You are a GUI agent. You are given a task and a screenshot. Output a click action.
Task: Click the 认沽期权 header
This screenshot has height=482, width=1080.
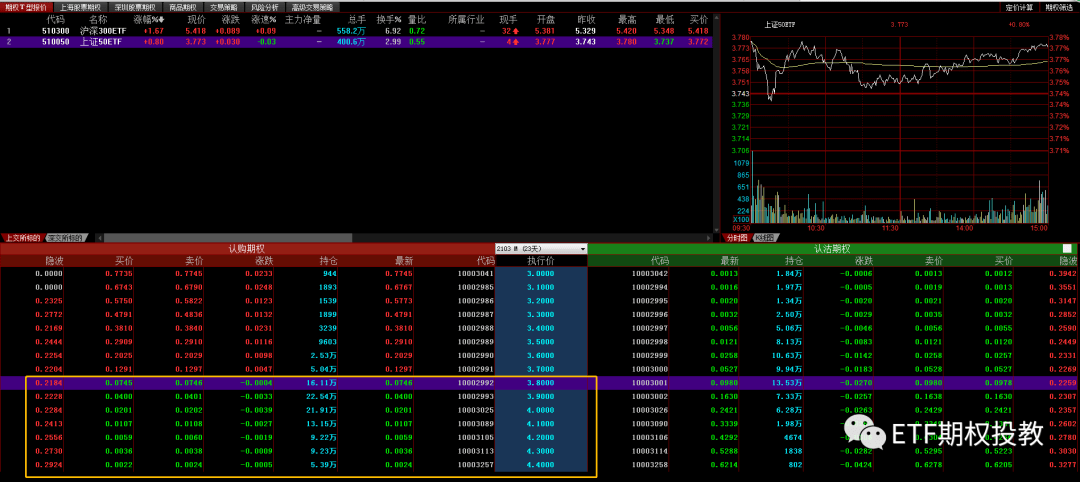point(832,249)
